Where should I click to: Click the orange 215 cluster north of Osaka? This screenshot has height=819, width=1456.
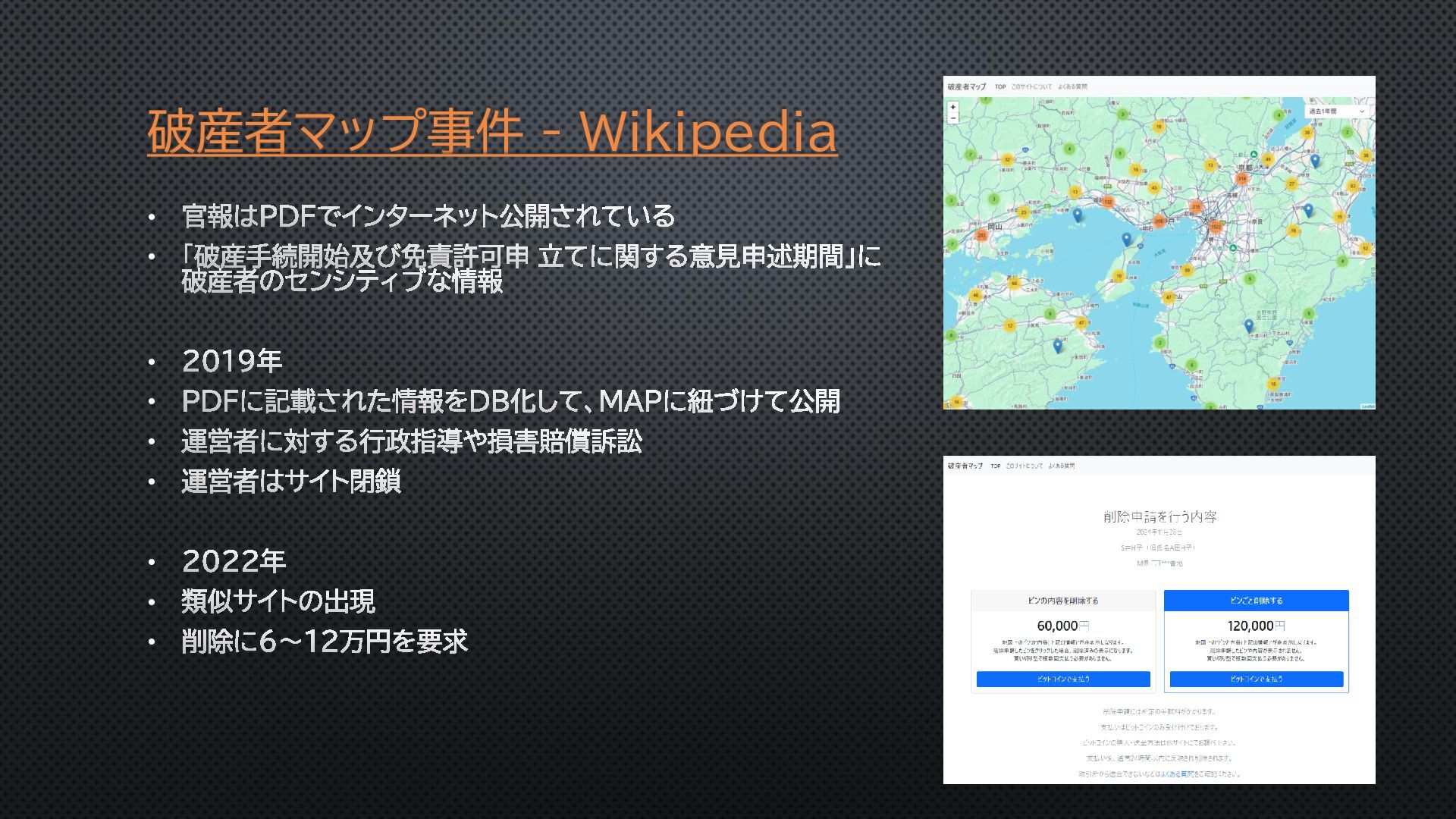click(1196, 207)
